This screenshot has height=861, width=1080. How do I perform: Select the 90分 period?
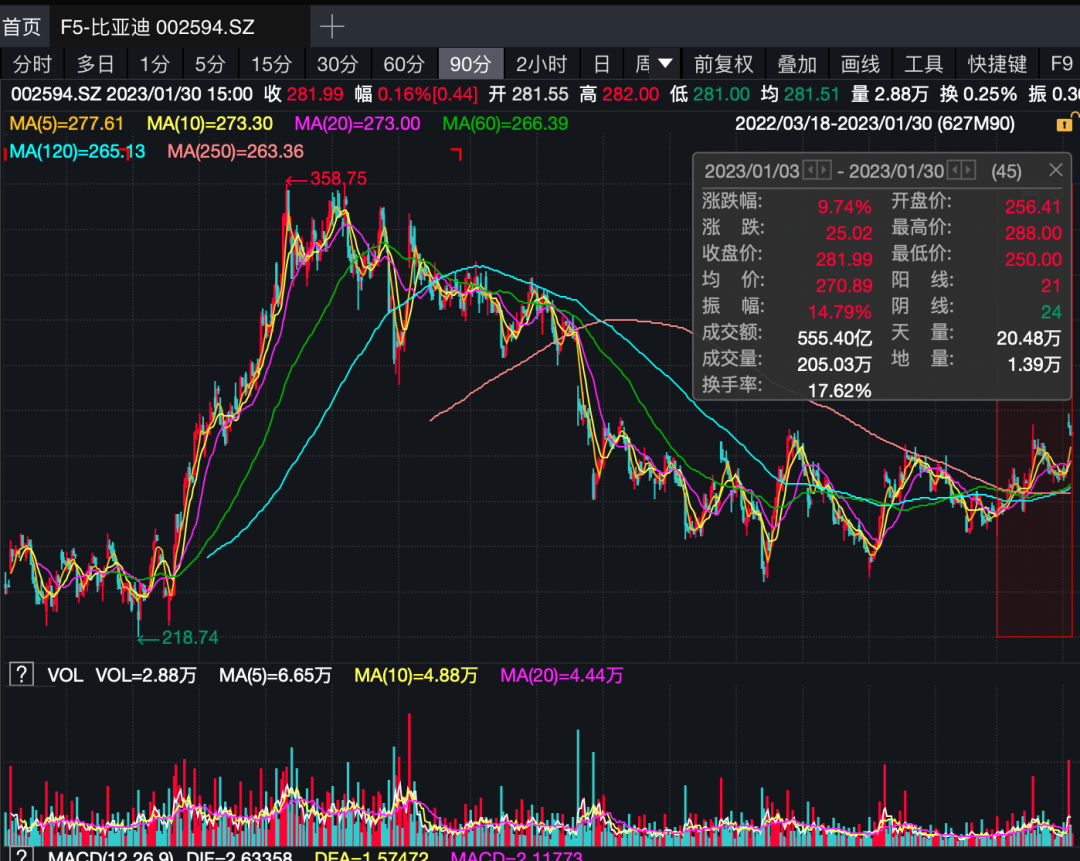pyautogui.click(x=470, y=64)
